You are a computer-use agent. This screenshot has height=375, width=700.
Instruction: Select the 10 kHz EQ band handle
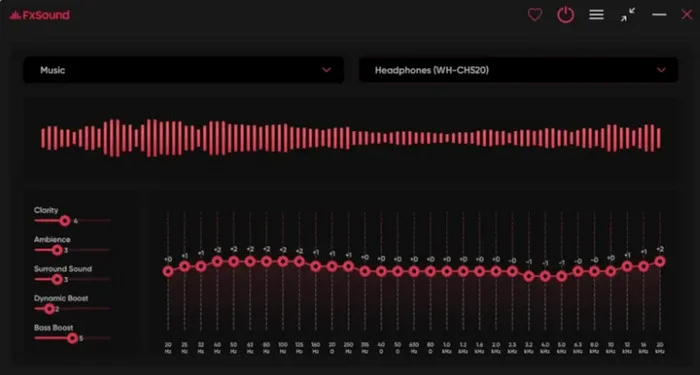[611, 271]
